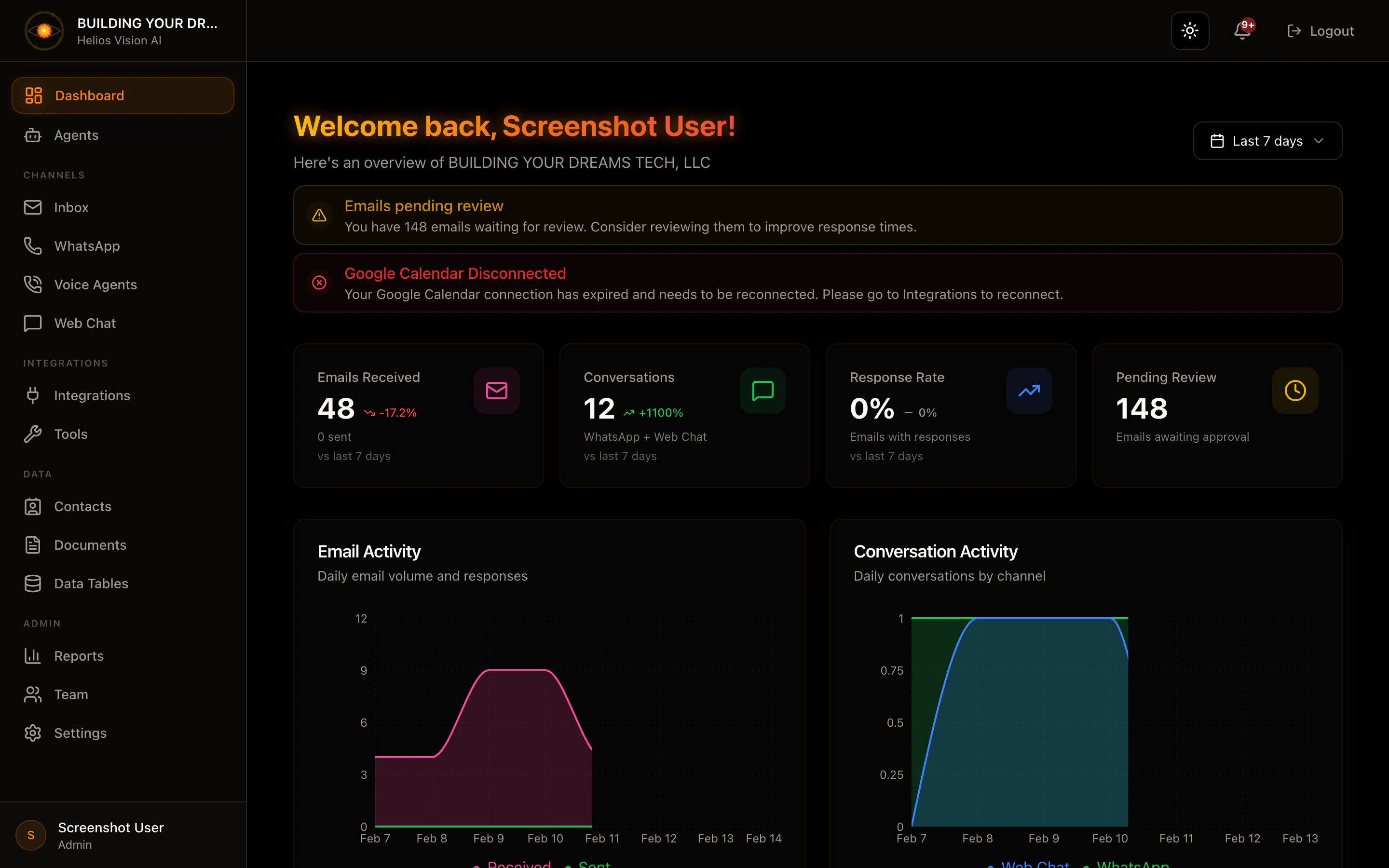Switch to the Reports admin page
This screenshot has height=868, width=1389.
(79, 656)
